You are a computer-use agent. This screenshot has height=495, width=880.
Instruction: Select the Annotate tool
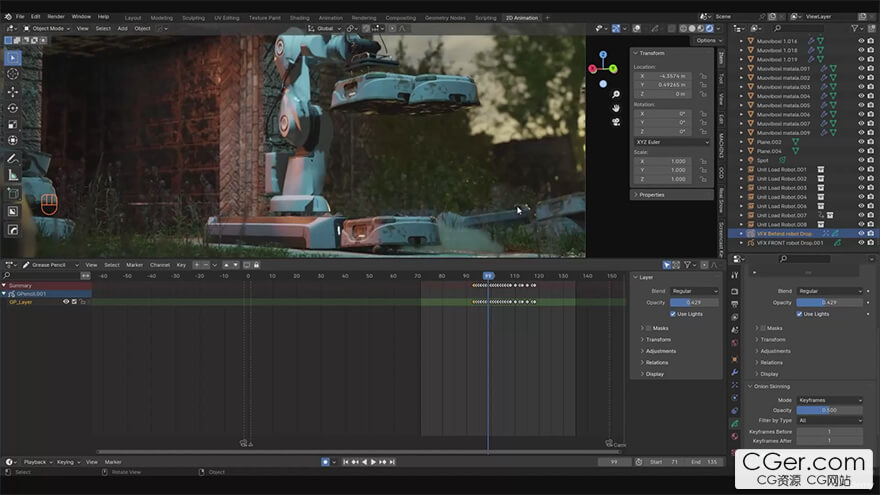click(x=12, y=159)
